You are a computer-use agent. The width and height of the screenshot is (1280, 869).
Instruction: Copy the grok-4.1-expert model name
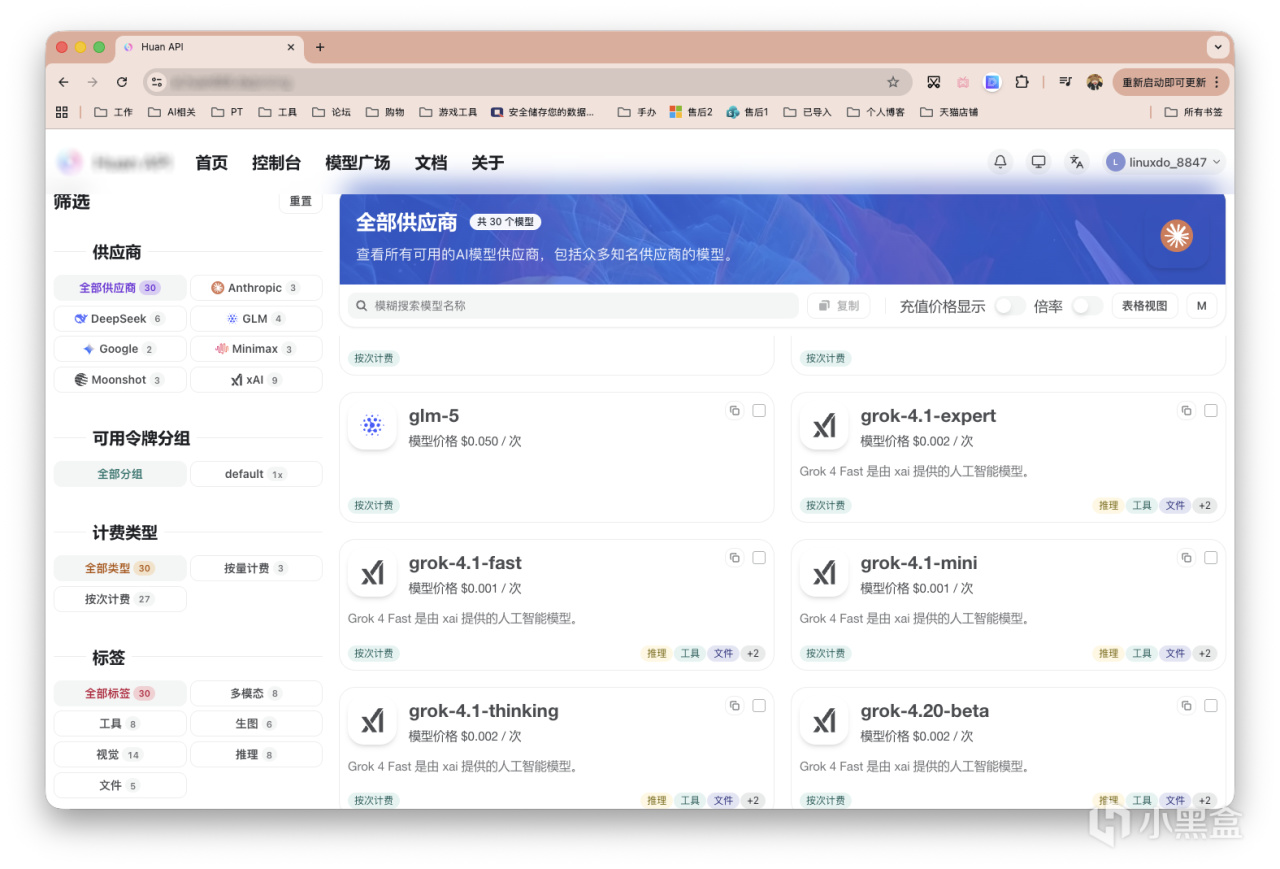click(x=1187, y=410)
